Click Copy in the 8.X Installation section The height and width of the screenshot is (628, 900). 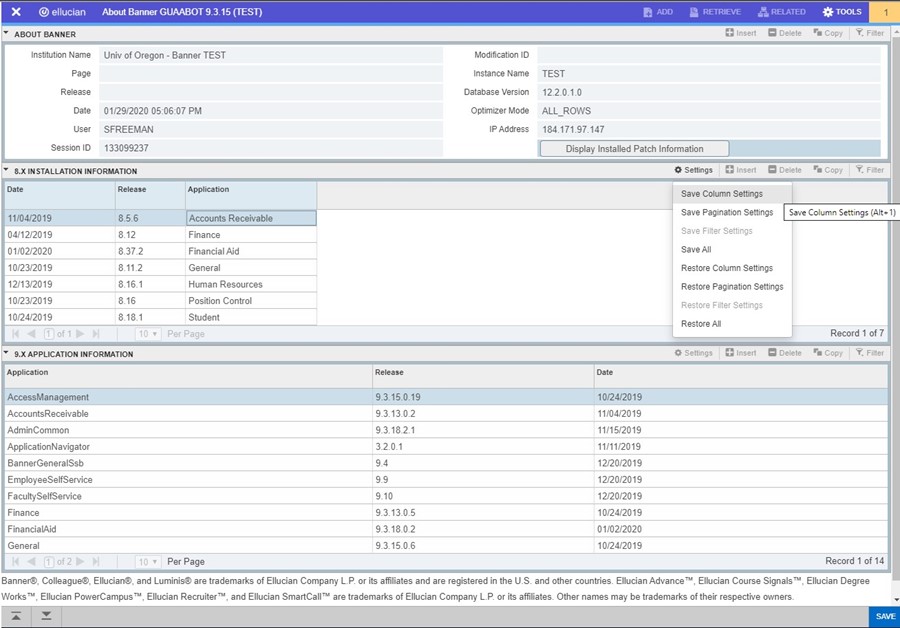pyautogui.click(x=828, y=170)
